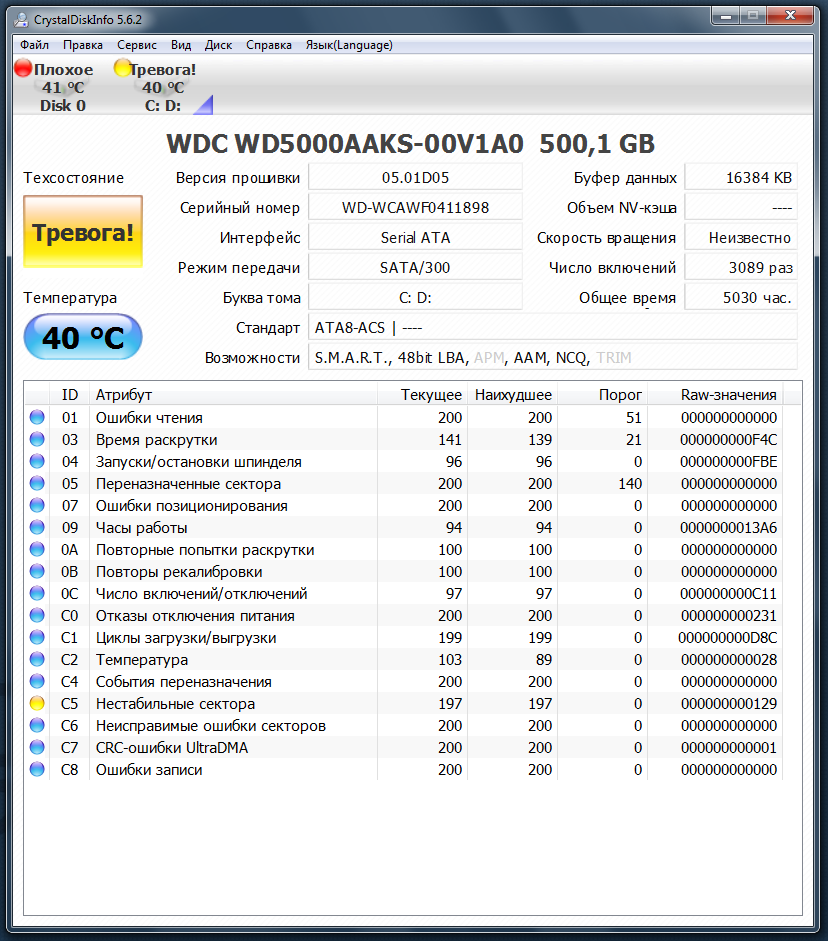Select Disk 0 with red Плохое status
The width and height of the screenshot is (828, 941).
tap(55, 87)
